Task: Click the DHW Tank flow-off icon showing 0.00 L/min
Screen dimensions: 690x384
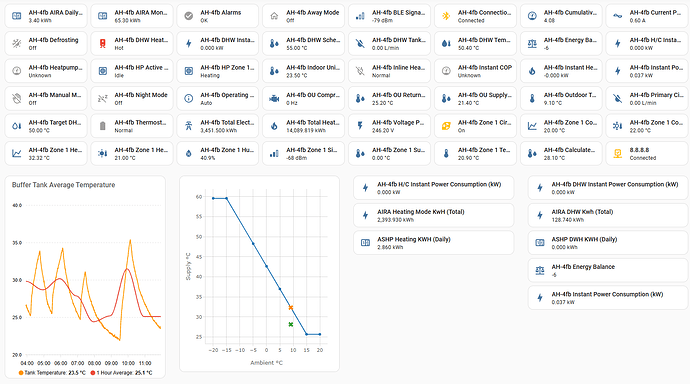Action: pyautogui.click(x=360, y=43)
